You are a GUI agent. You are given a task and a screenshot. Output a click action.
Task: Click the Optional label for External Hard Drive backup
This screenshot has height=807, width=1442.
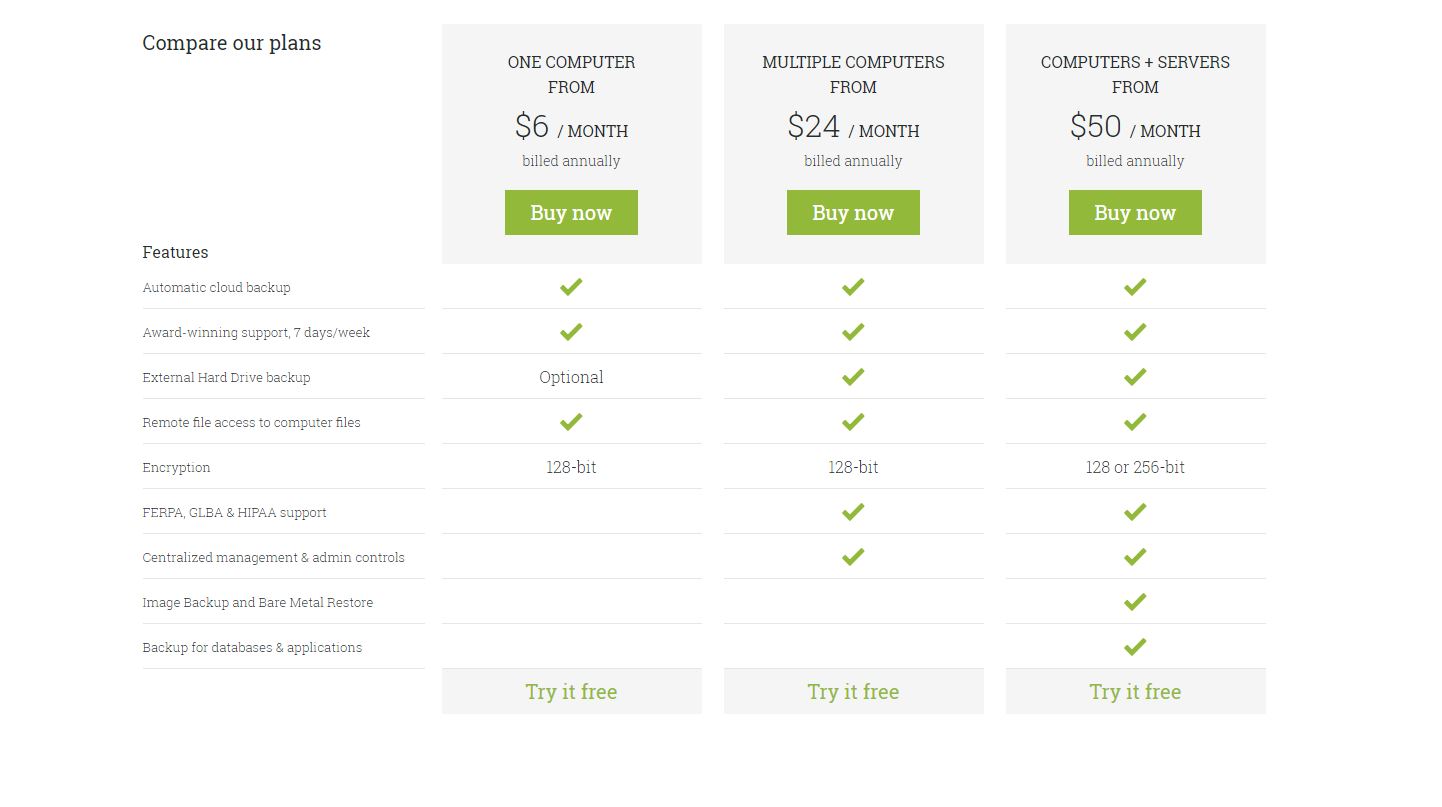click(x=571, y=377)
